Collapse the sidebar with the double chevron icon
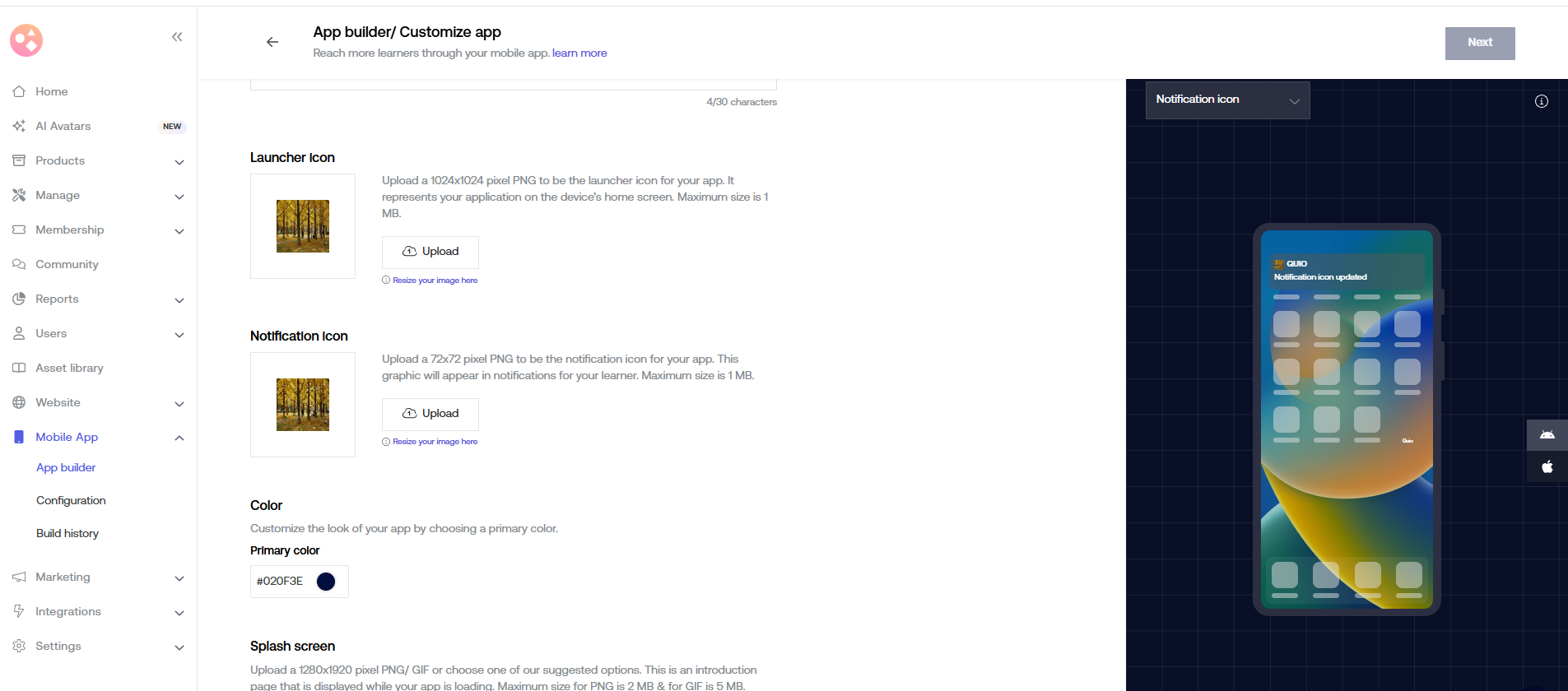 click(x=177, y=37)
